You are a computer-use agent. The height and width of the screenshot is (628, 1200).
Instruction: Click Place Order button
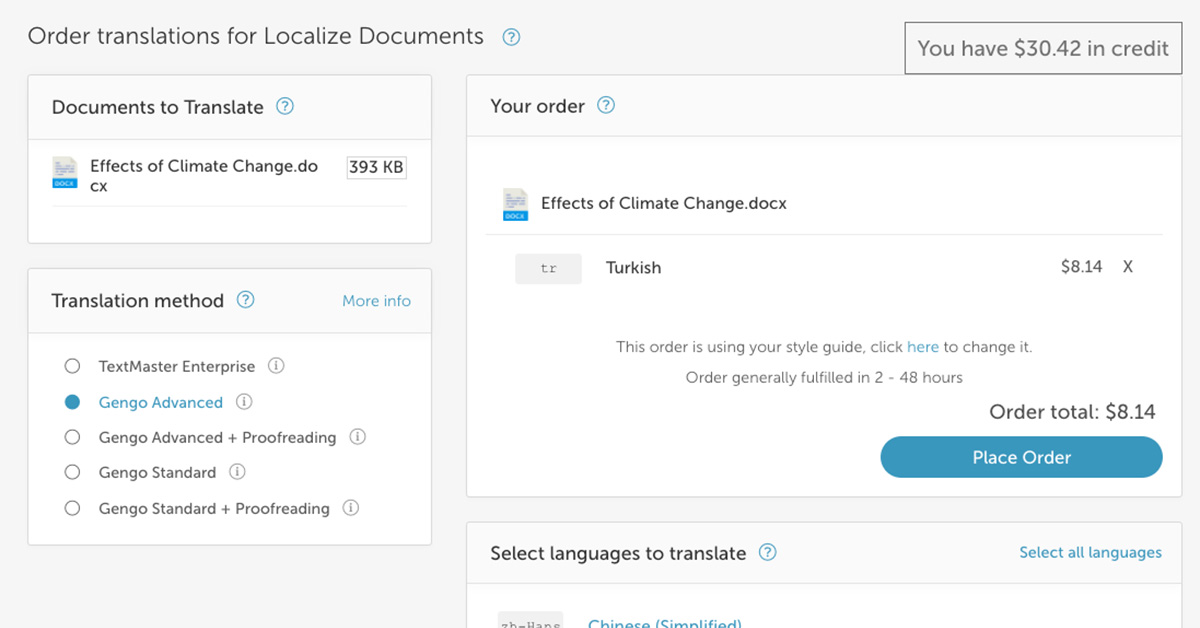[x=1021, y=457]
